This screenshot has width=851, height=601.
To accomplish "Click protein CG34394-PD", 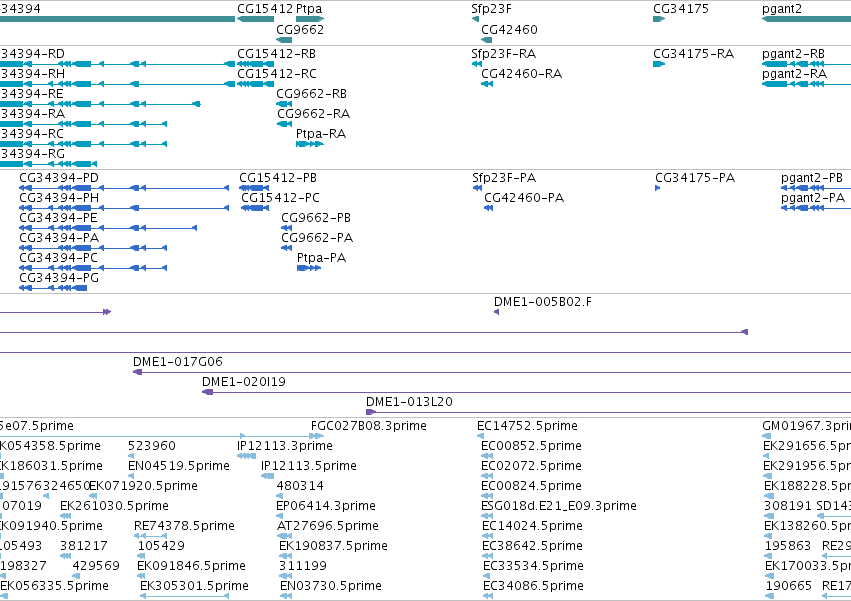I will [x=59, y=178].
